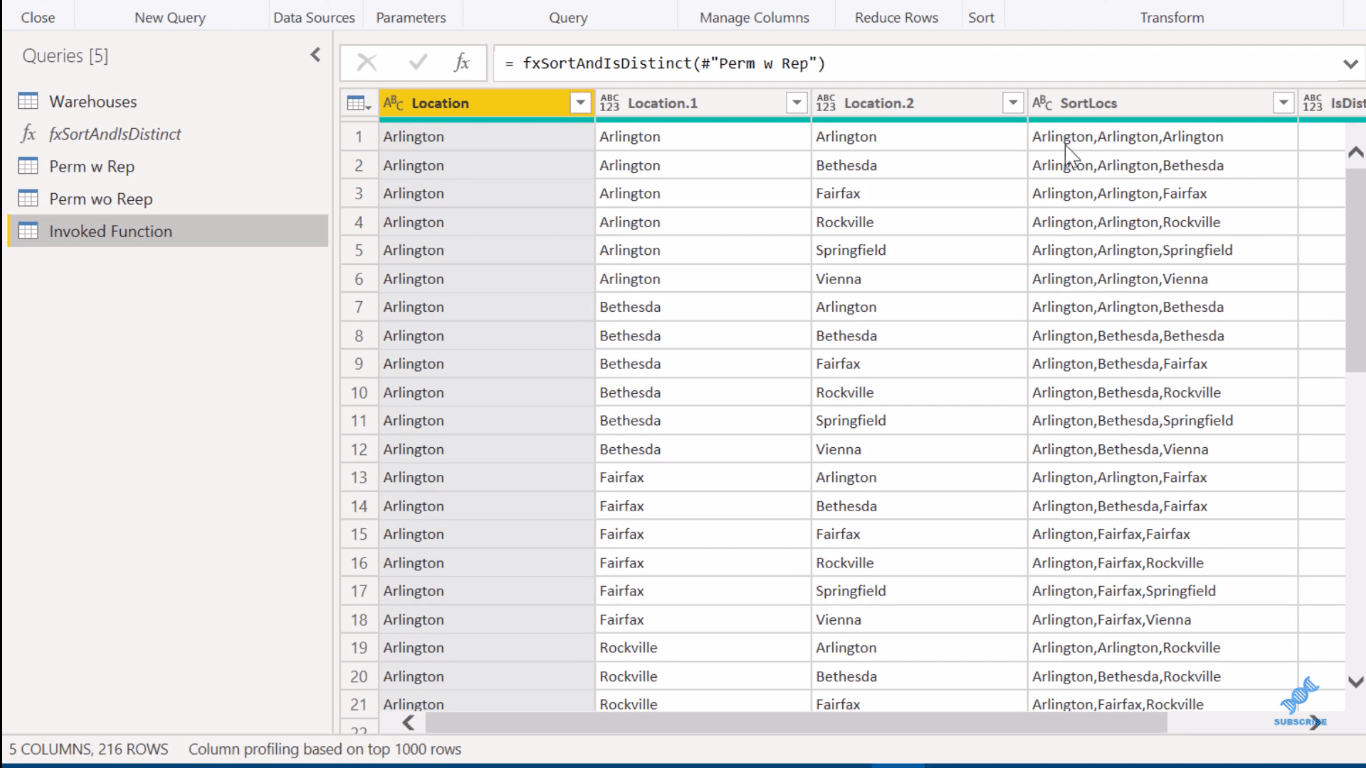Click Location.1 'Rockville' in row 19
Screen dimensions: 1366x768
coord(703,648)
